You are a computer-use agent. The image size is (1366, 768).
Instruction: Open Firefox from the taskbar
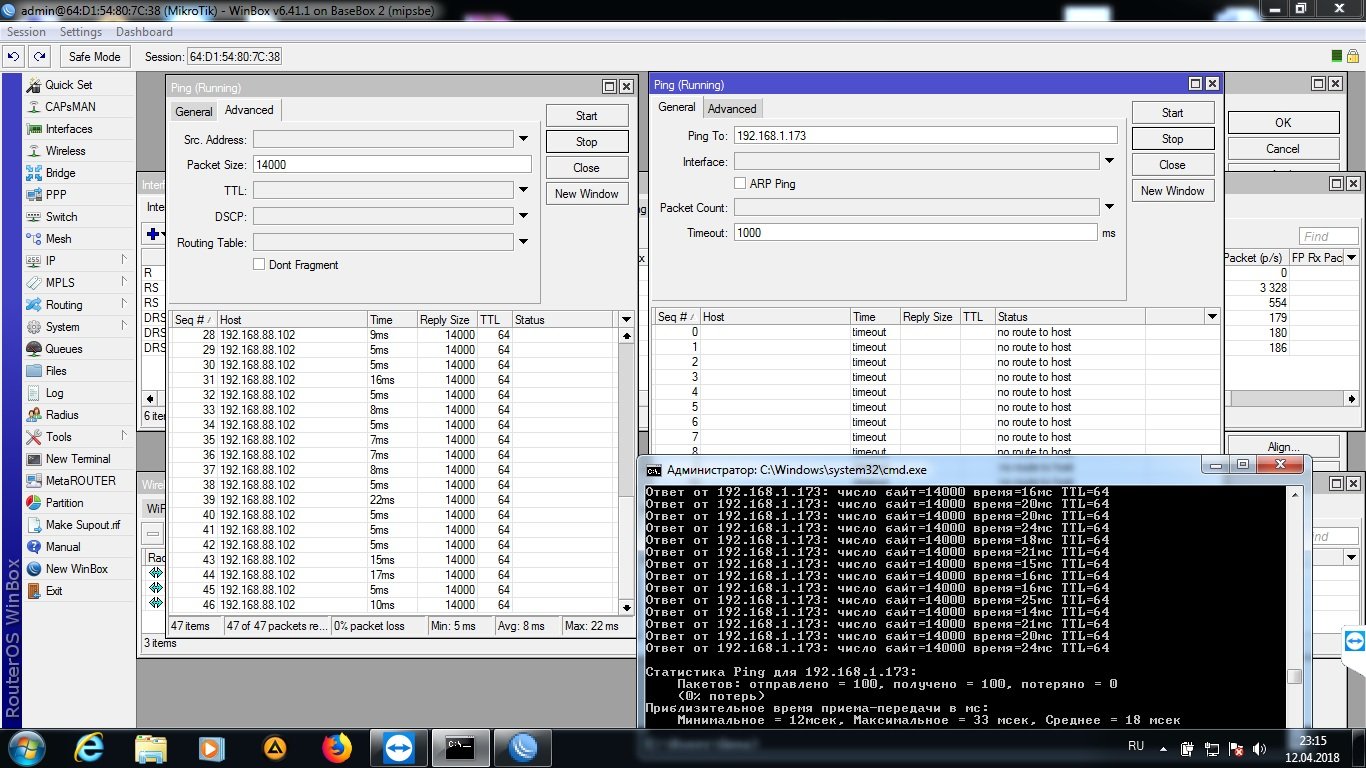[338, 747]
